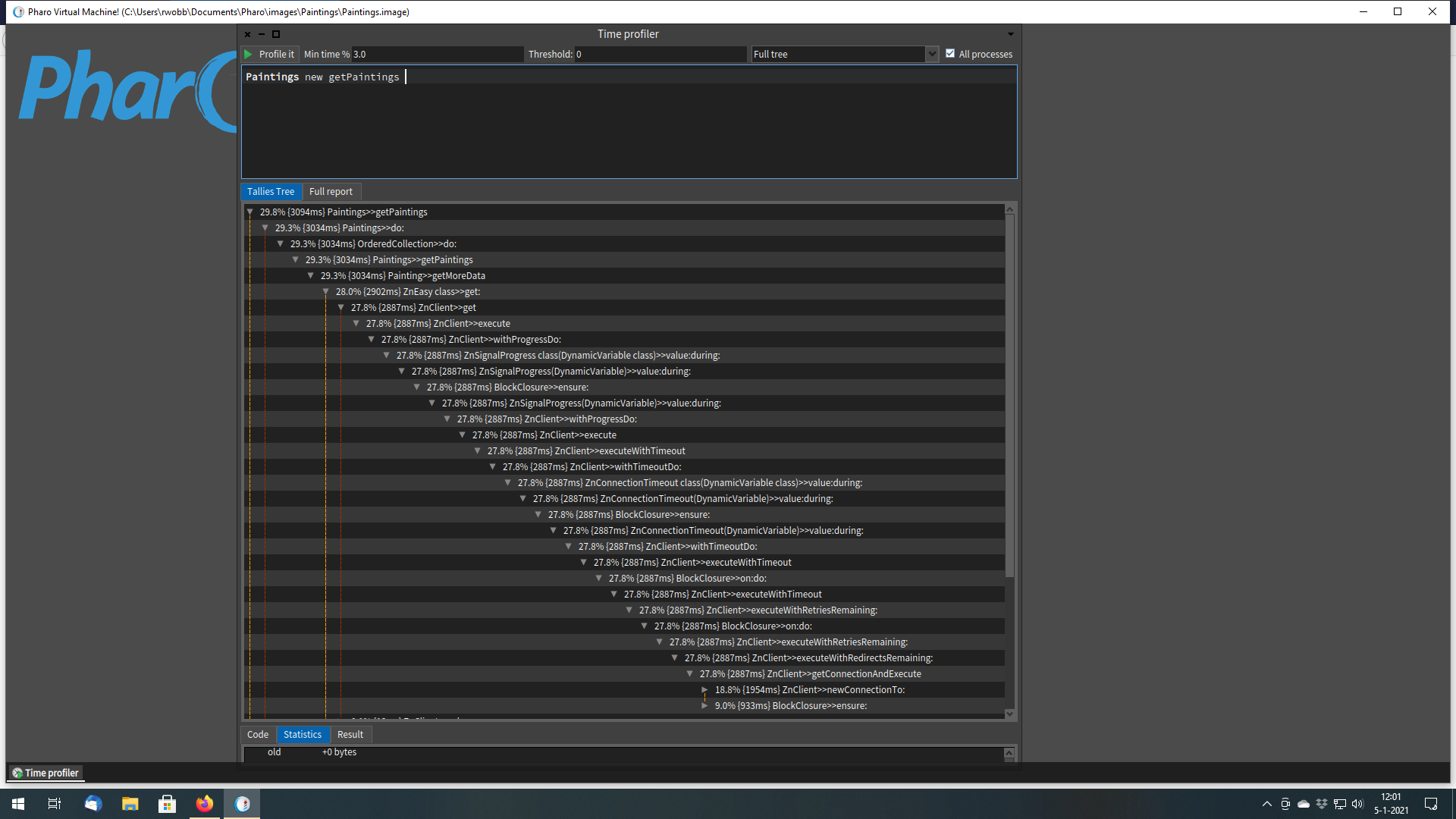
Task: Close the Time profiler window
Action: pyautogui.click(x=247, y=34)
